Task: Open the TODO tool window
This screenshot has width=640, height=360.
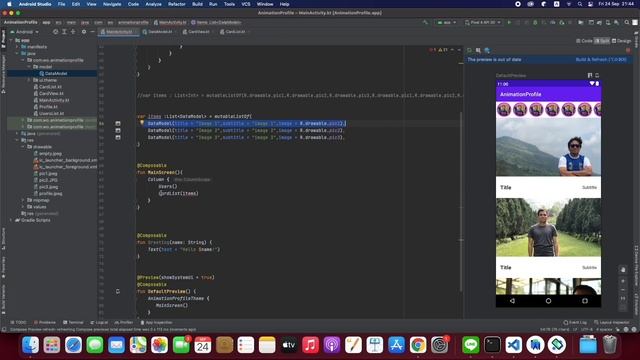Action: pyautogui.click(x=18, y=322)
